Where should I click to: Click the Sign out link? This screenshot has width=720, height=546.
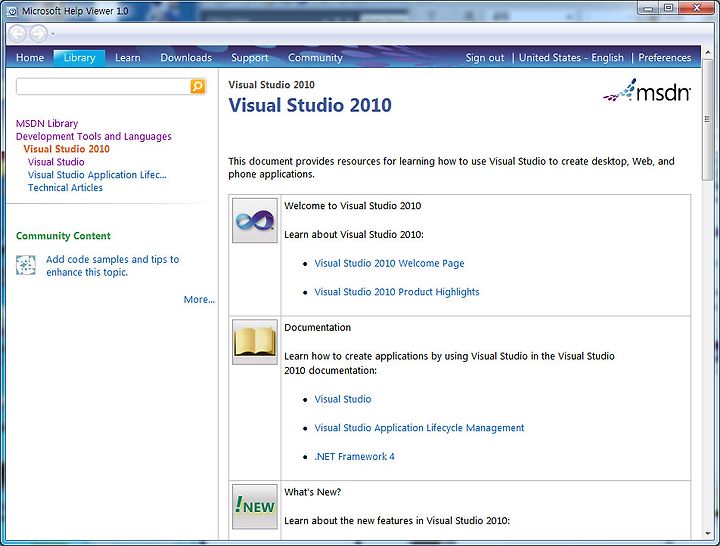click(485, 58)
